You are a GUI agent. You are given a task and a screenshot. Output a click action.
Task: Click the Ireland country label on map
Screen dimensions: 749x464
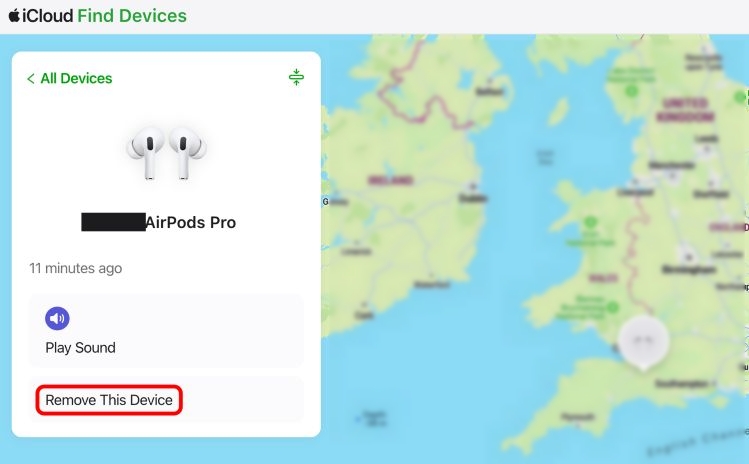click(x=391, y=181)
